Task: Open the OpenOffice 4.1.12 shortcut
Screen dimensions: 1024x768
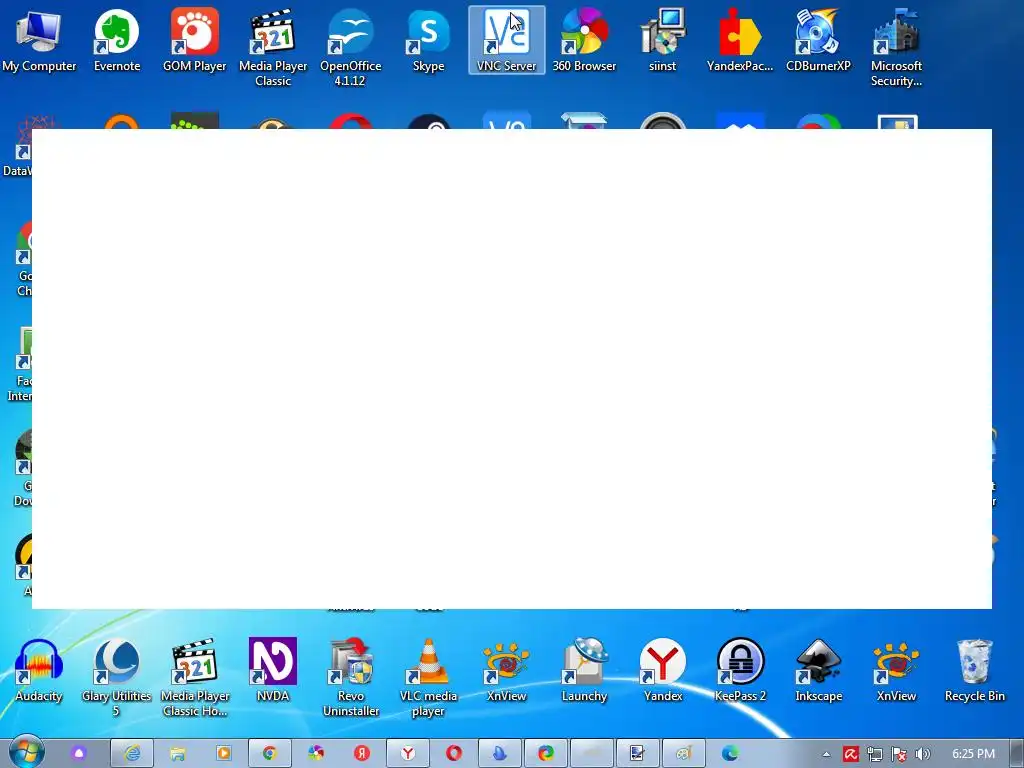Action: coord(351,48)
